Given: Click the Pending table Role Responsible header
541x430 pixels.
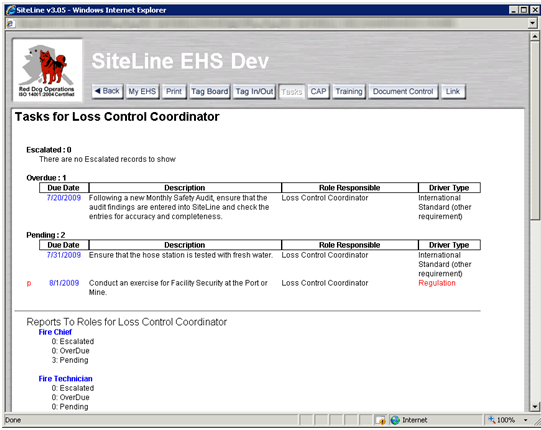Looking at the screenshot, I should click(x=350, y=245).
